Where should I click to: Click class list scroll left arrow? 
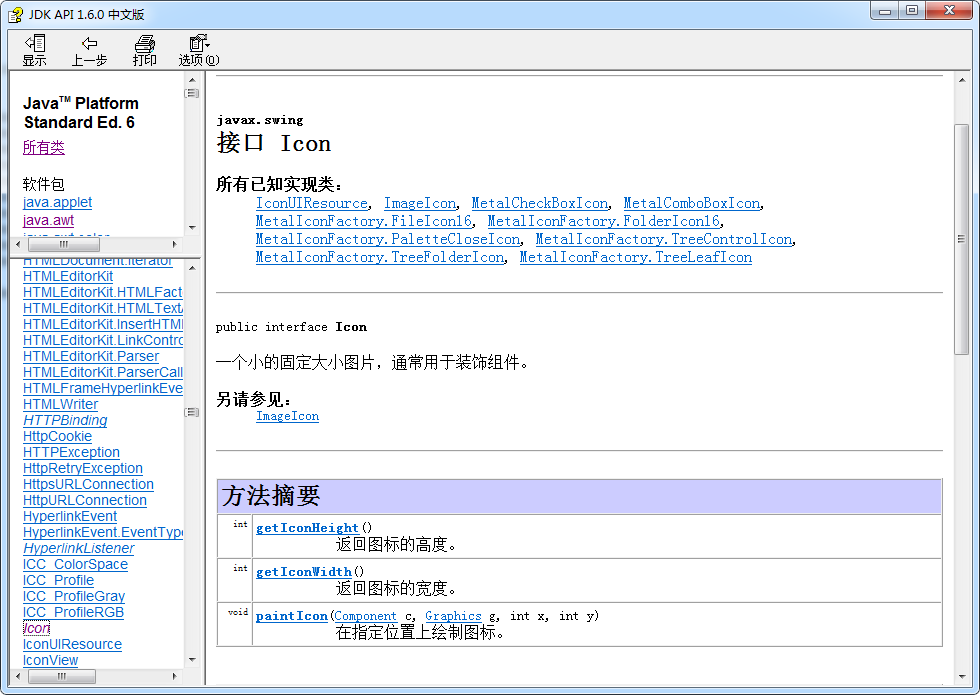(18, 676)
